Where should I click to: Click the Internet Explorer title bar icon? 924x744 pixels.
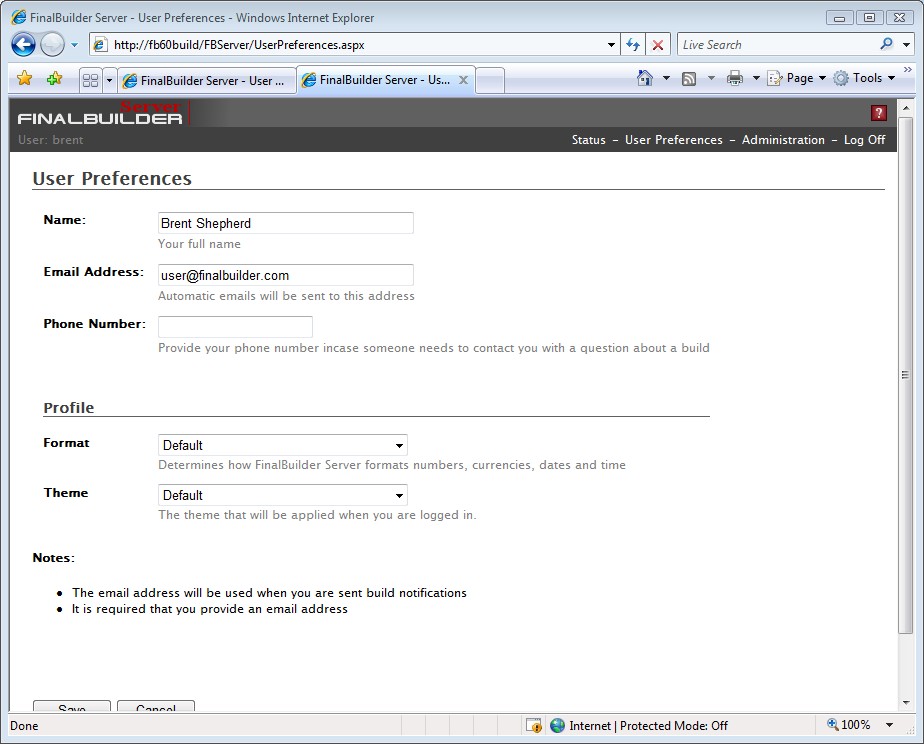click(19, 17)
